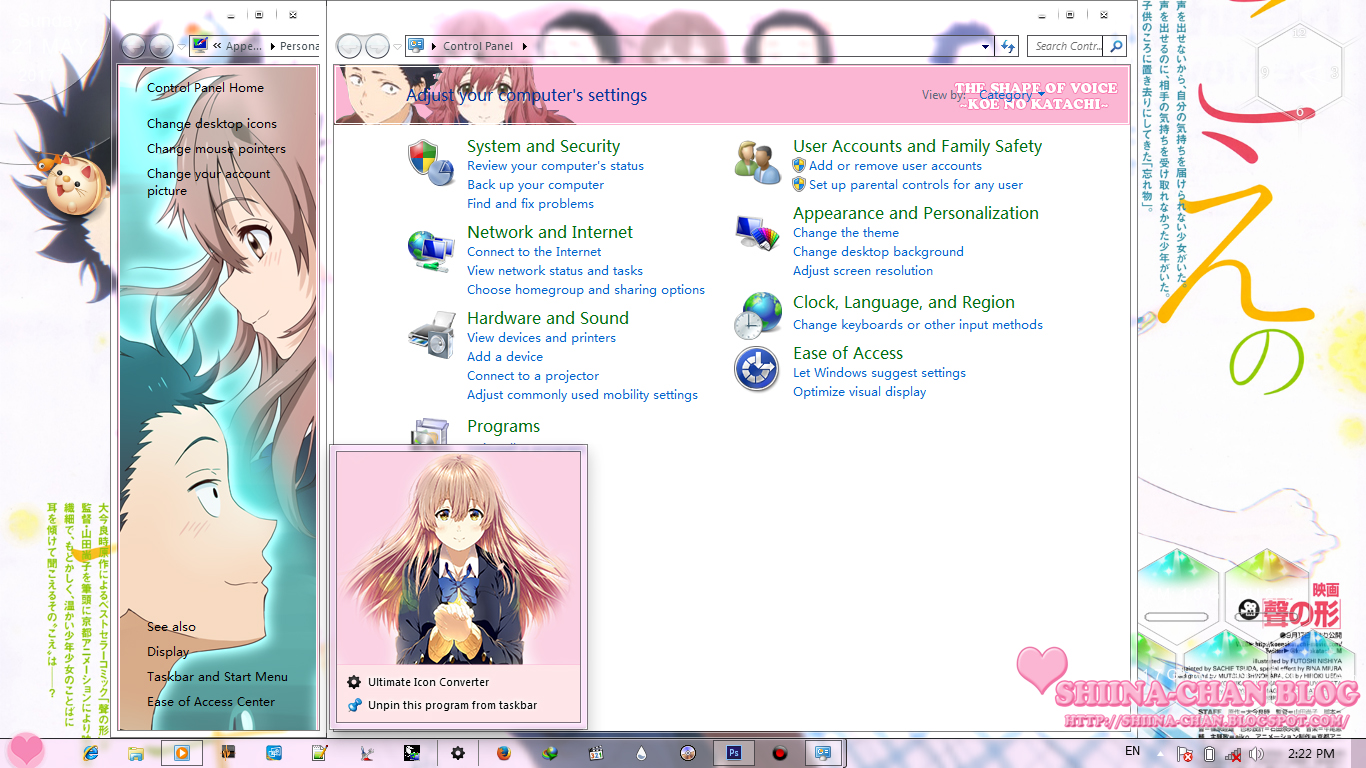Image resolution: width=1366 pixels, height=768 pixels.
Task: Click Connect to a projector
Action: coord(533,376)
